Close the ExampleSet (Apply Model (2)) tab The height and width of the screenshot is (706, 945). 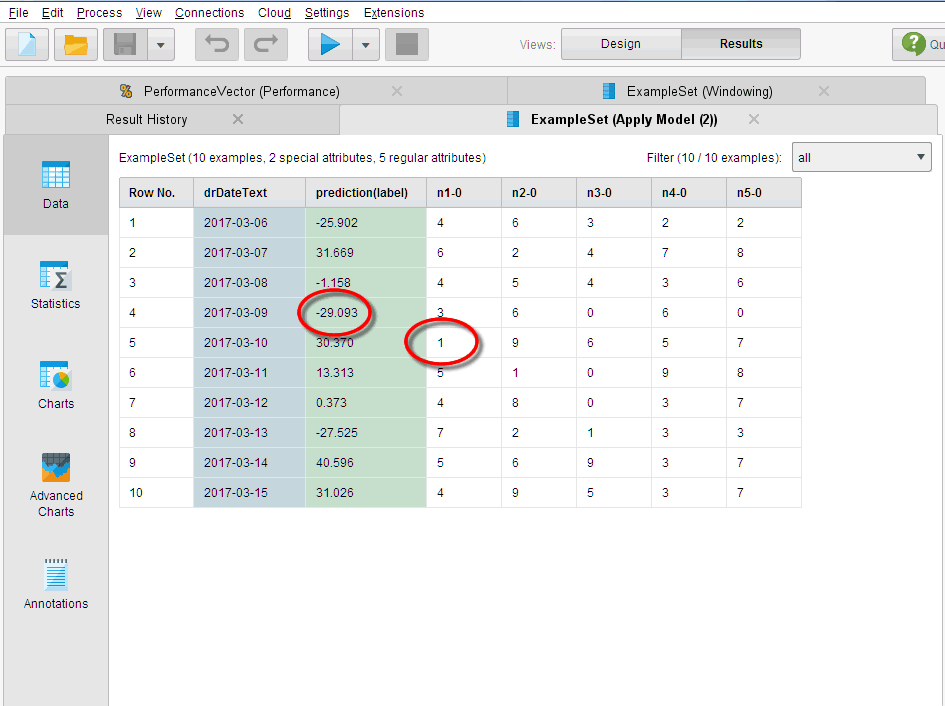pos(754,119)
